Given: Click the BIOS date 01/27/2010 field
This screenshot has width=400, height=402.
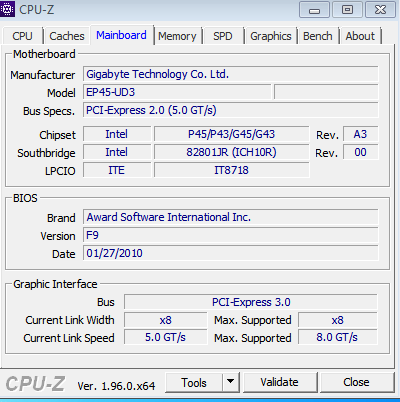Looking at the screenshot, I should pos(231,253).
